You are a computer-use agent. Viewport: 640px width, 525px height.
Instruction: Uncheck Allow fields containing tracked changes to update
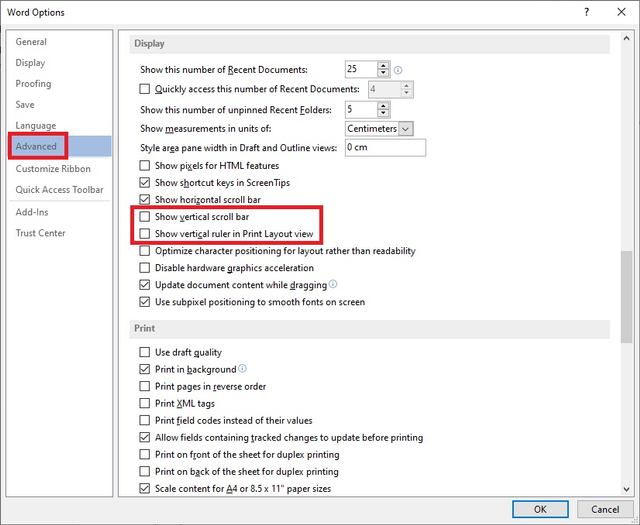(x=144, y=437)
